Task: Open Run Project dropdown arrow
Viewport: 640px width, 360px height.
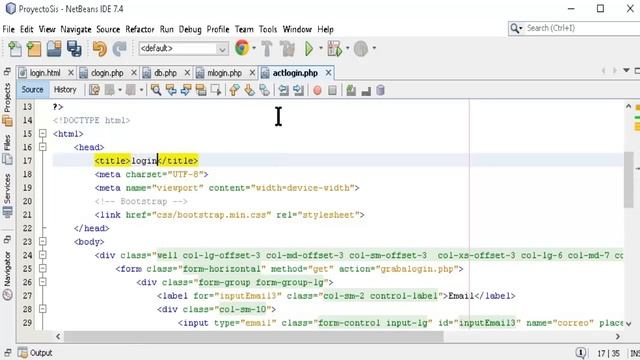Action: (x=321, y=48)
